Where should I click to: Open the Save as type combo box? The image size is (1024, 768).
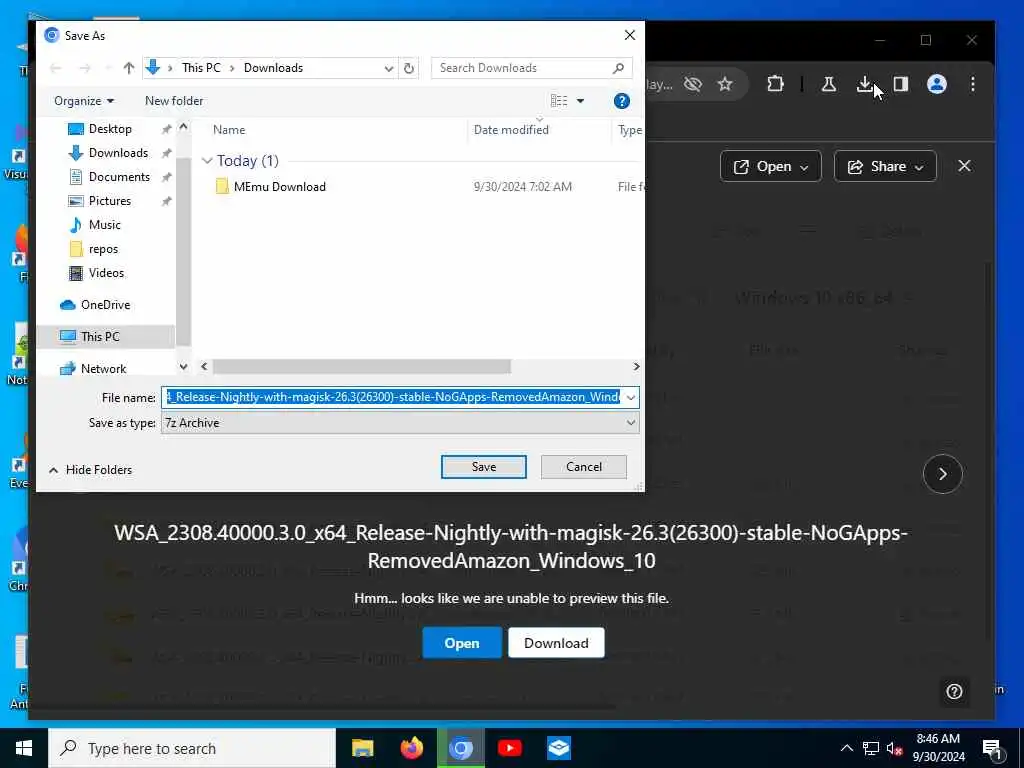400,423
